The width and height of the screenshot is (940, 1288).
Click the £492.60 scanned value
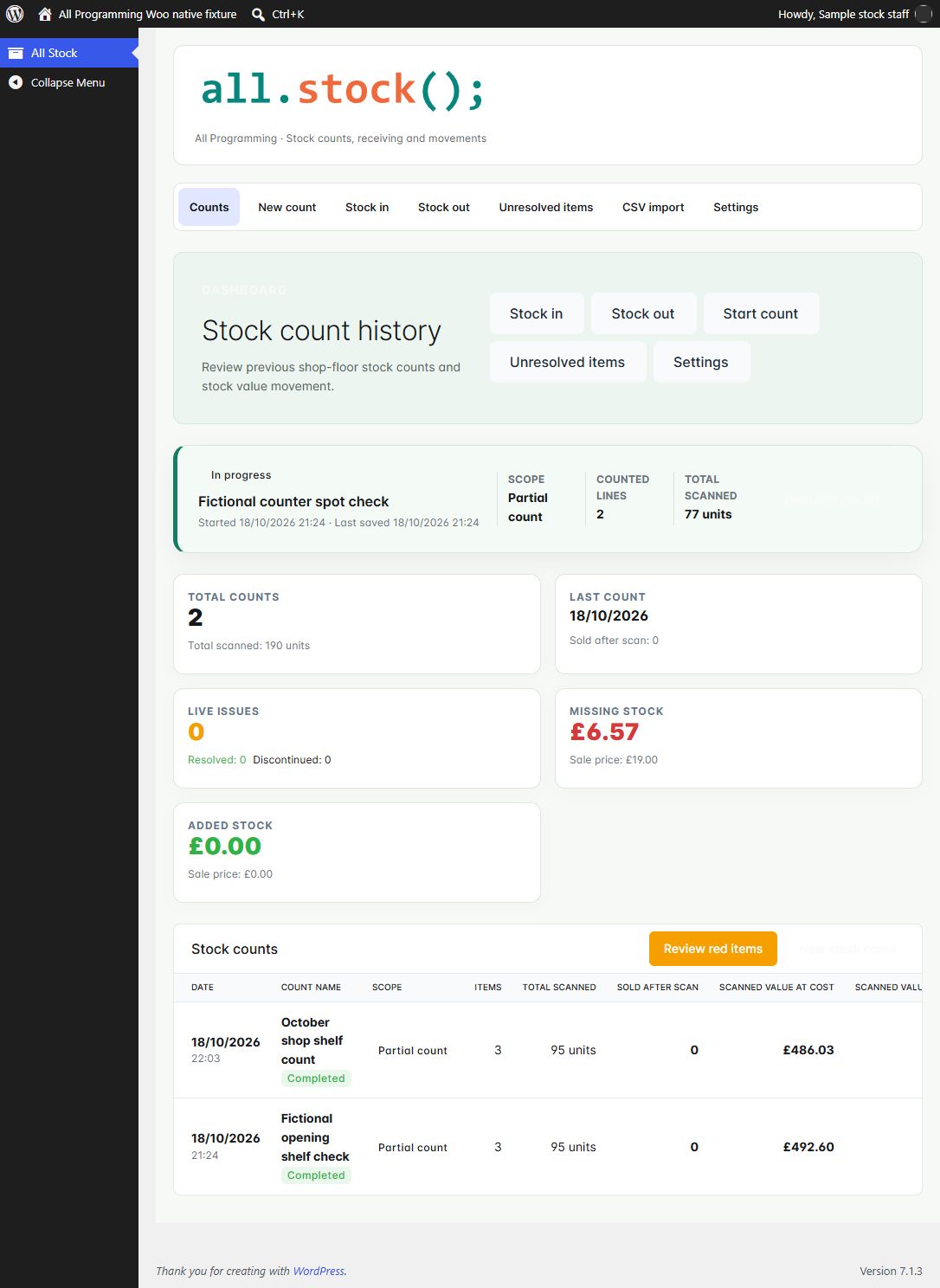coord(808,1147)
